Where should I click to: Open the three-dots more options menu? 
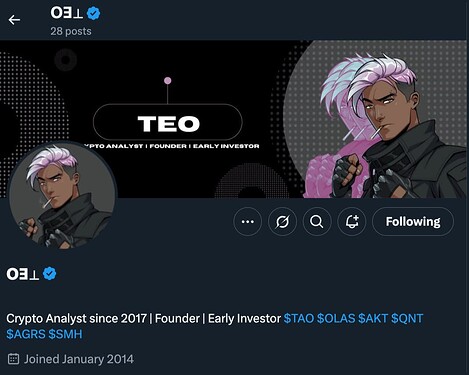[x=248, y=222]
